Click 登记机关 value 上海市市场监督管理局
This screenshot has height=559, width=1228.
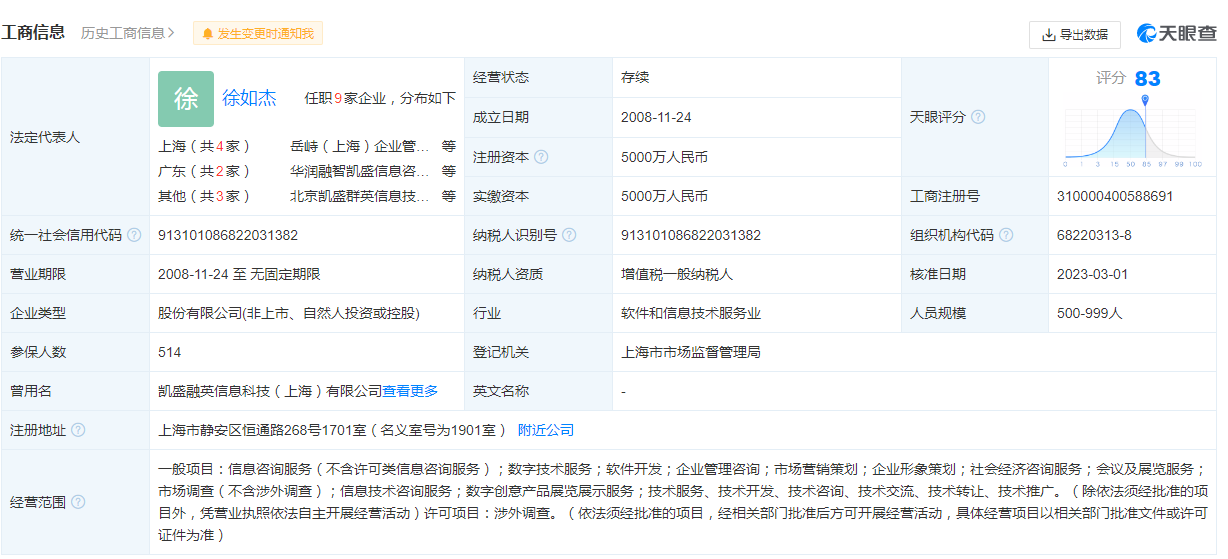pos(691,352)
